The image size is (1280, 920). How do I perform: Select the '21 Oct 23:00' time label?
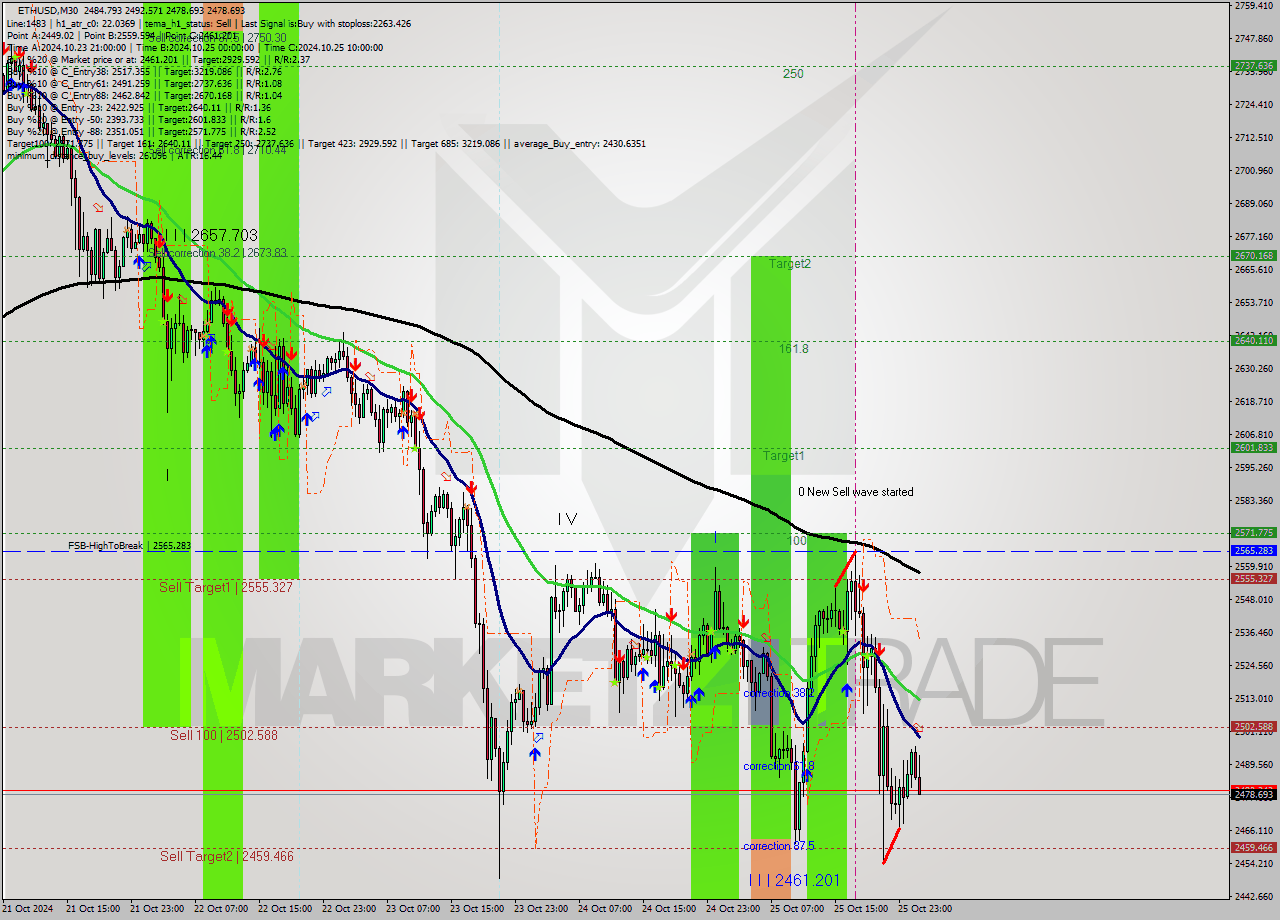click(x=158, y=909)
